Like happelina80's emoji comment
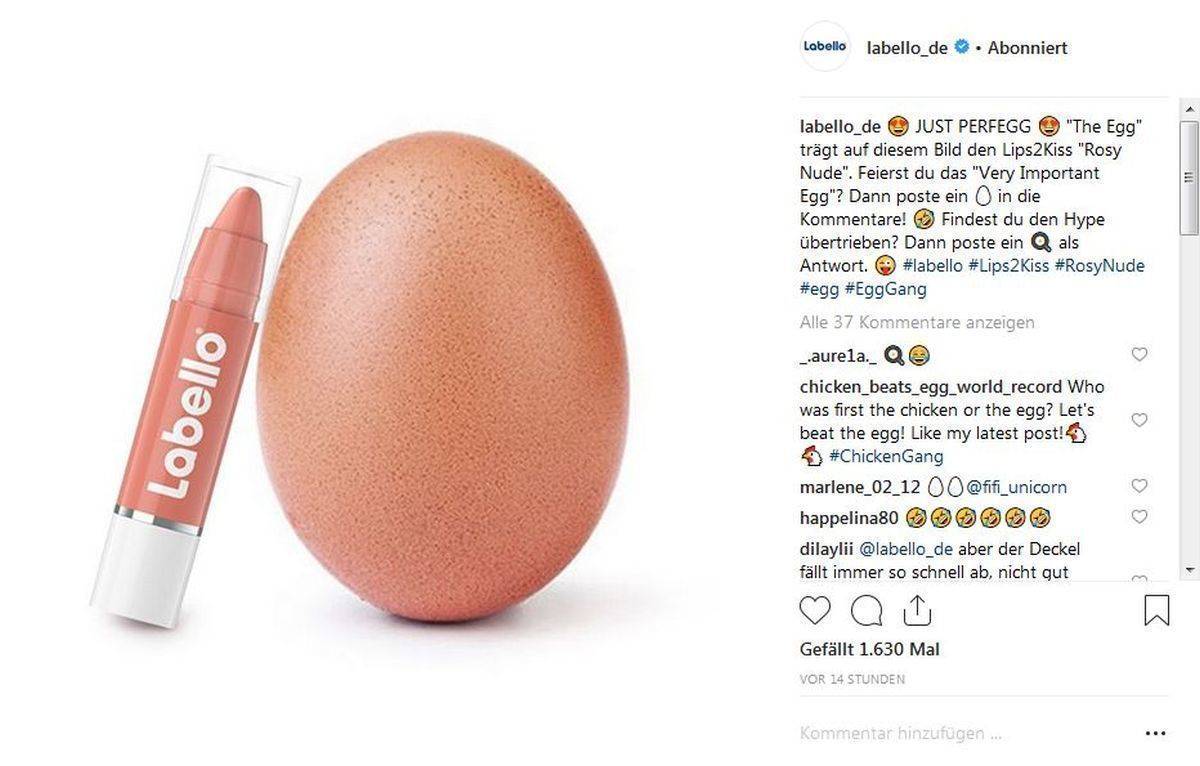Screen dimensions: 1200x766 click(1139, 517)
